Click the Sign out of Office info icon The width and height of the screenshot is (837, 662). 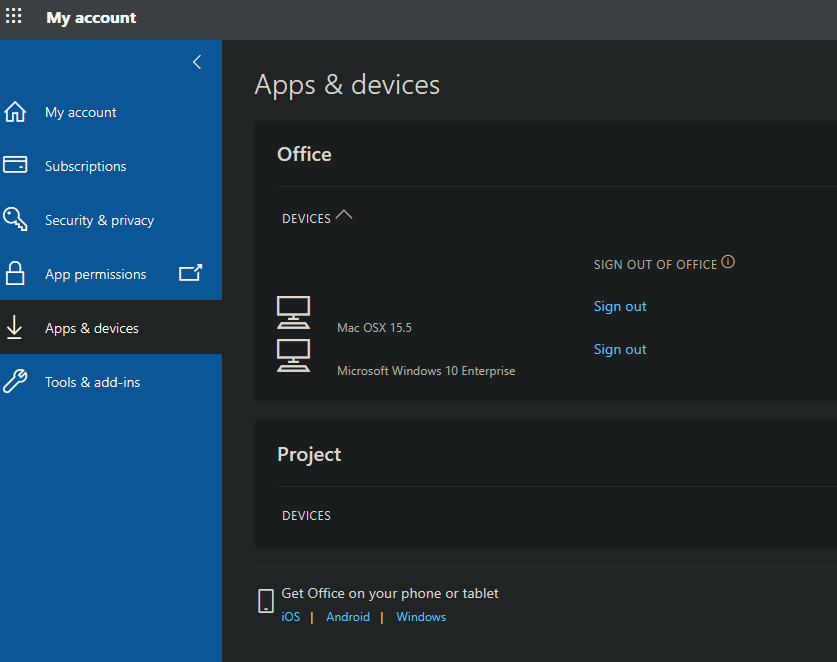tap(728, 263)
